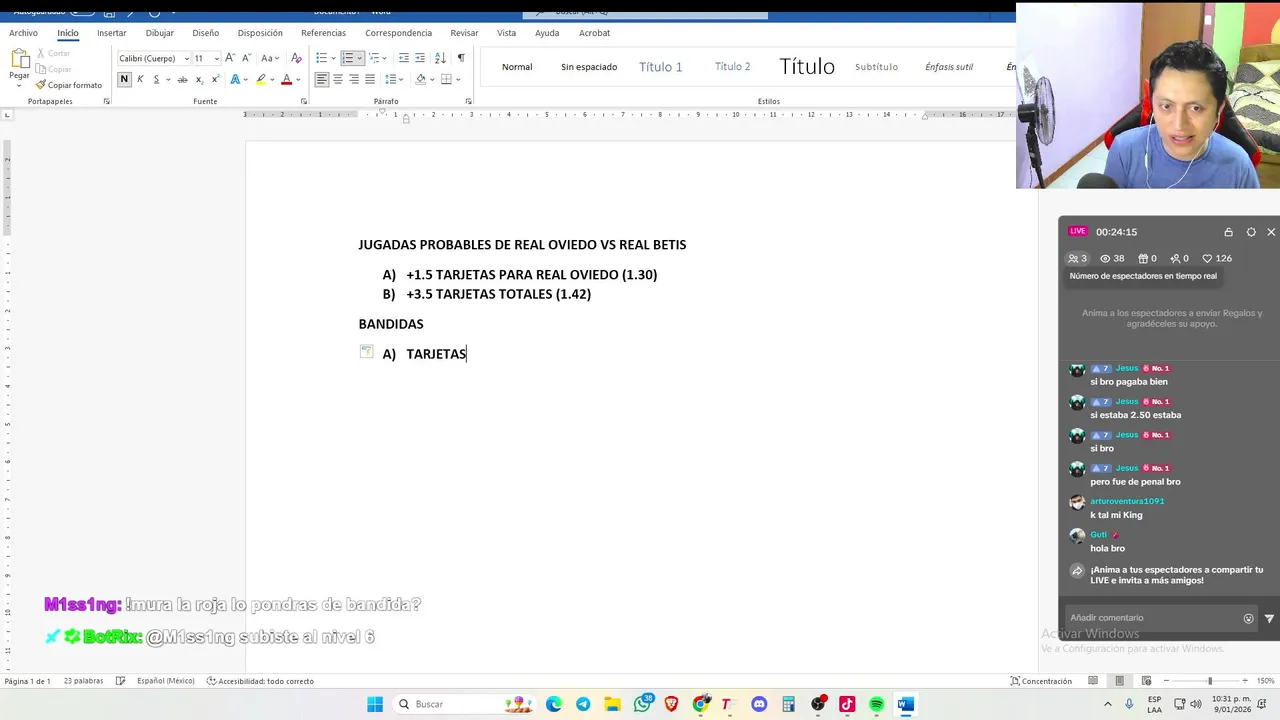Open Fuente dialog launcher

(x=304, y=101)
